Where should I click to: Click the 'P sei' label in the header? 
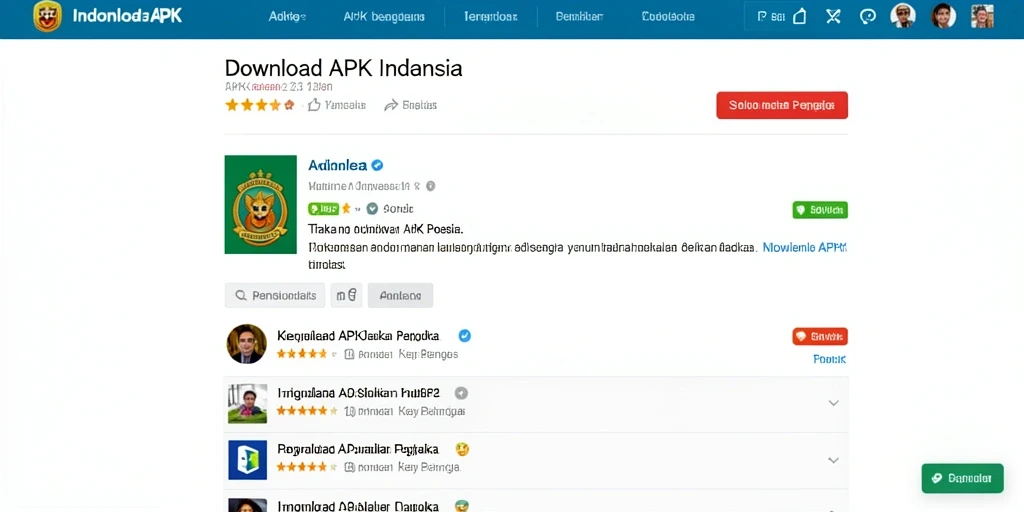coord(771,17)
